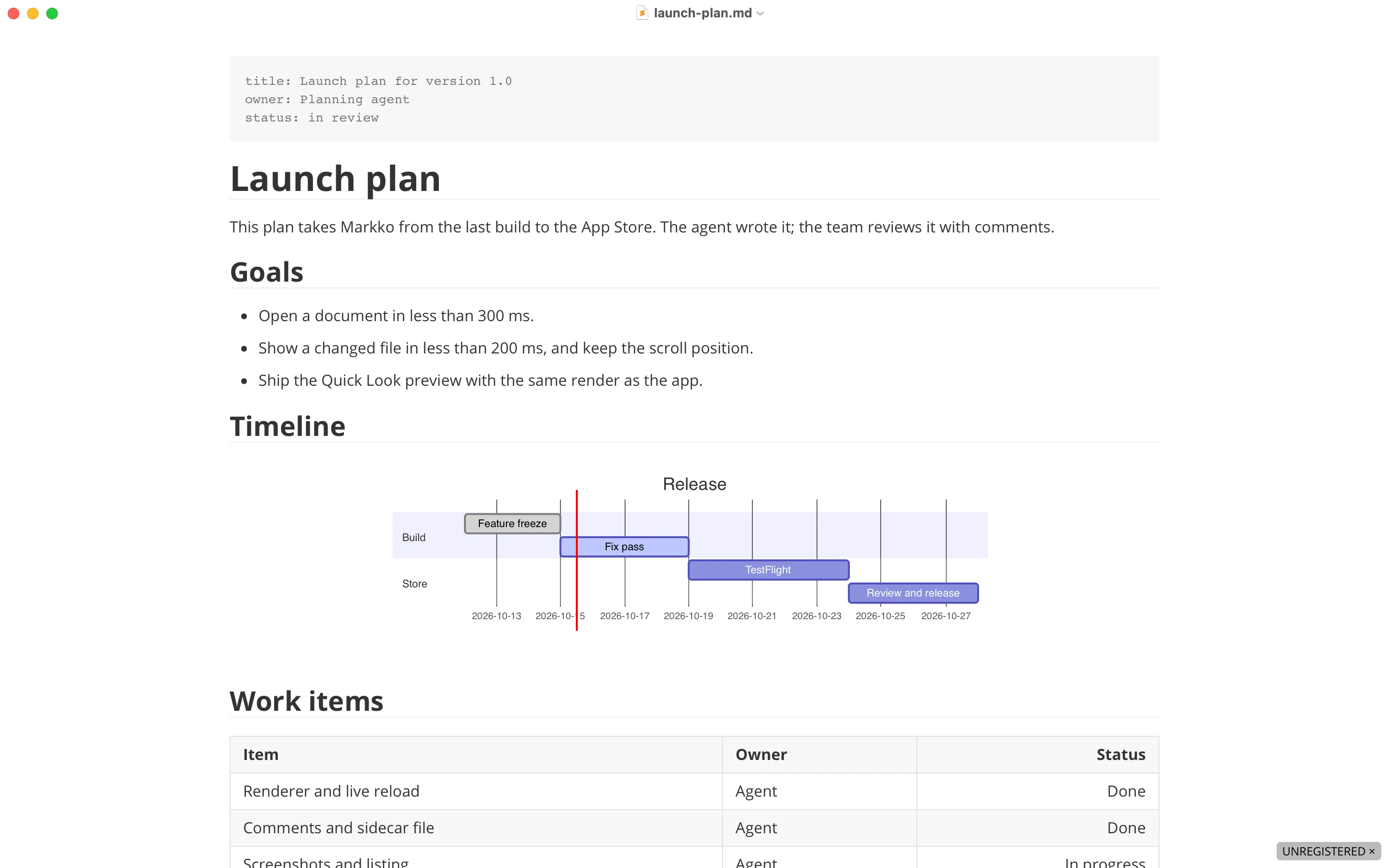Click the 2026-10-21 axis date label
Image resolution: width=1389 pixels, height=868 pixels.
pos(752,615)
